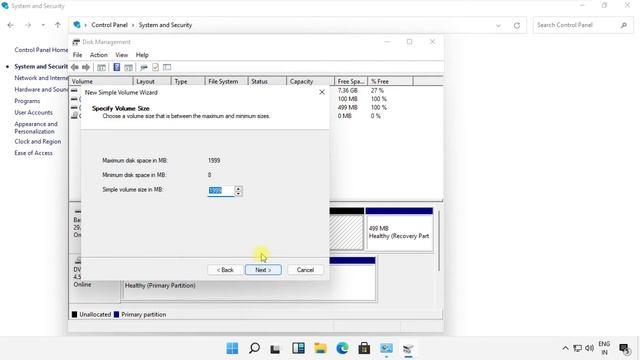Open File Explorer from the taskbar
This screenshot has width=640, height=360.
coord(320,348)
